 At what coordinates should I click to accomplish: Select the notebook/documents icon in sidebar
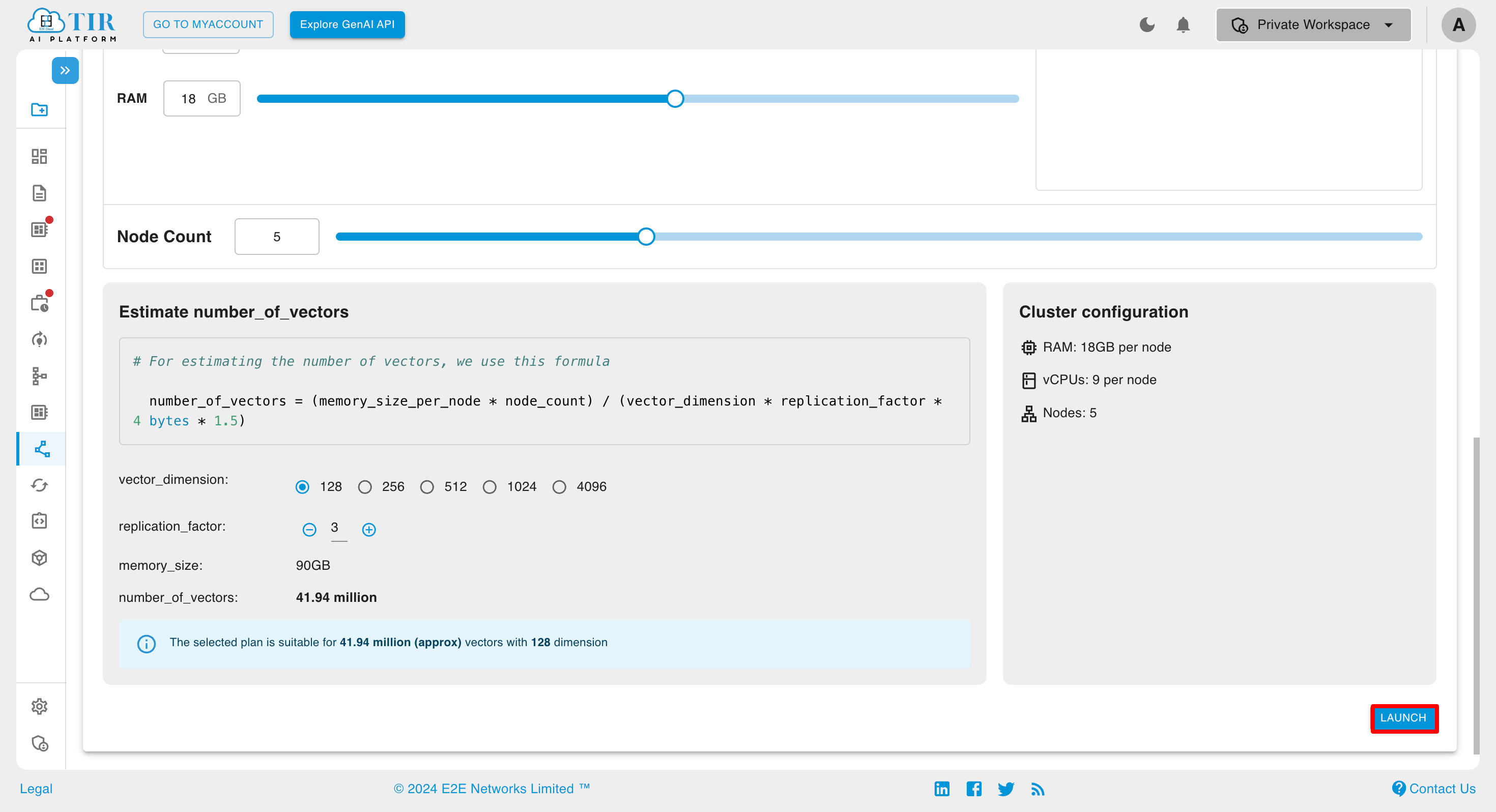[40, 193]
